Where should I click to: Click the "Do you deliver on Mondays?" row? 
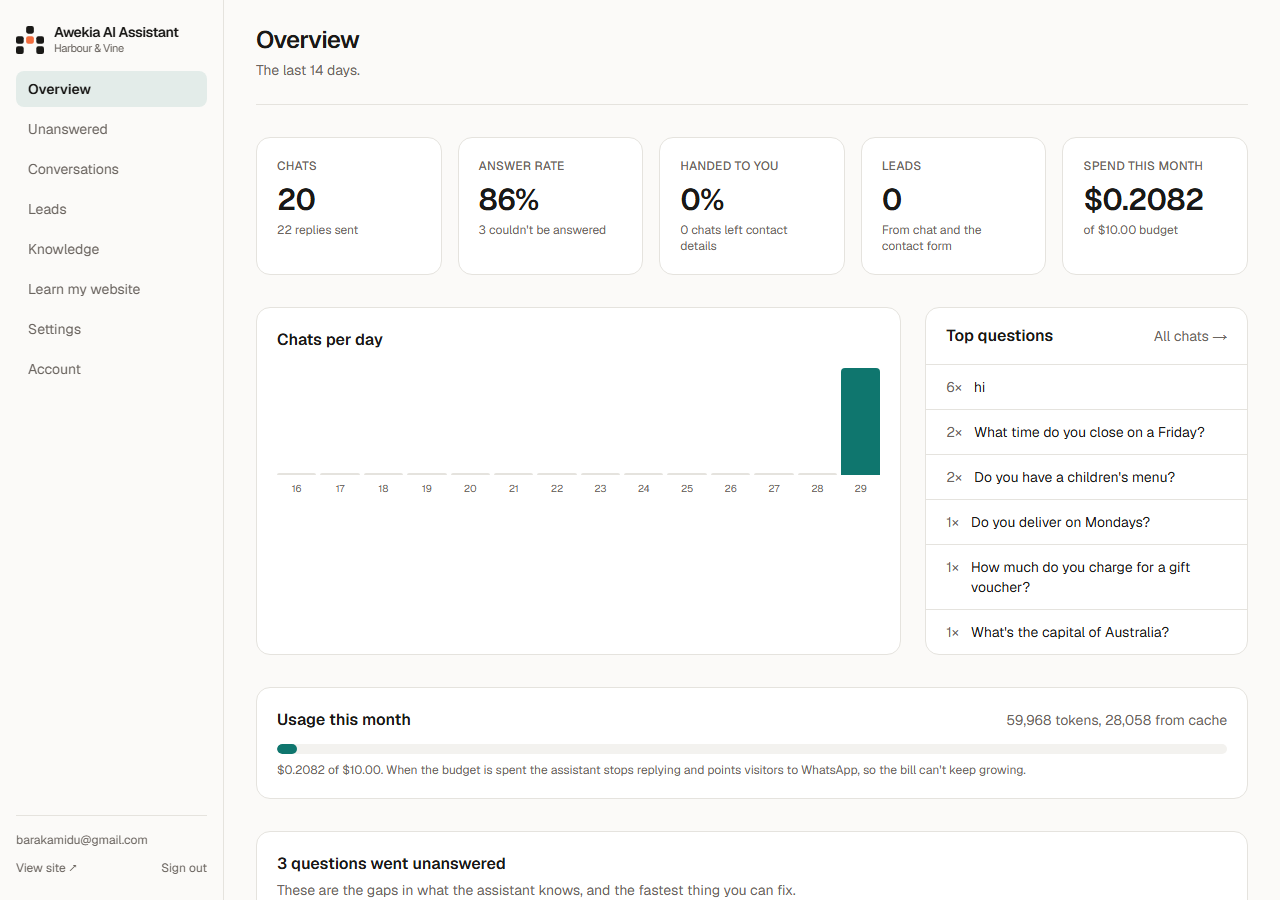[1086, 522]
